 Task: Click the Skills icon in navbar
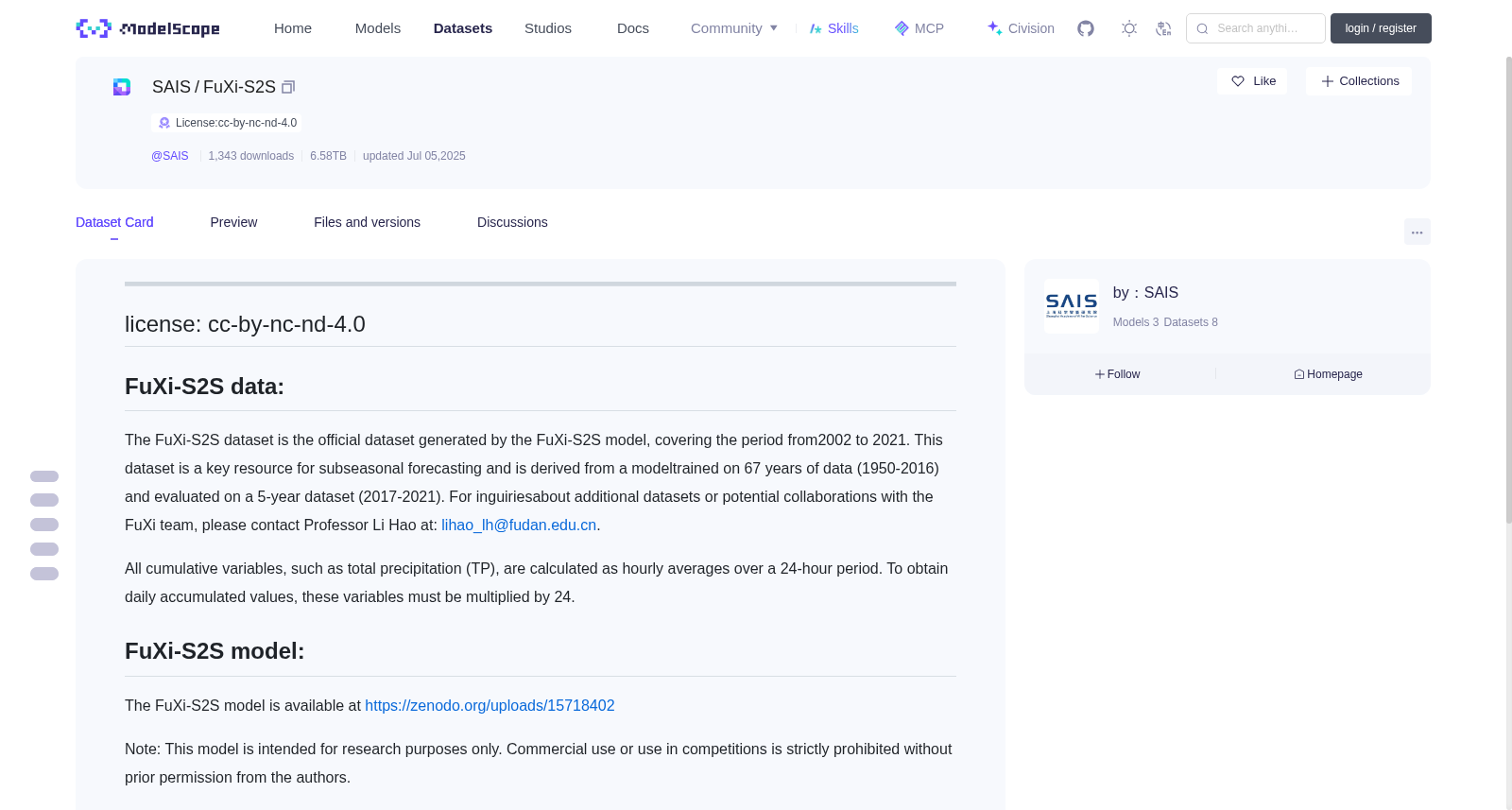tap(816, 28)
